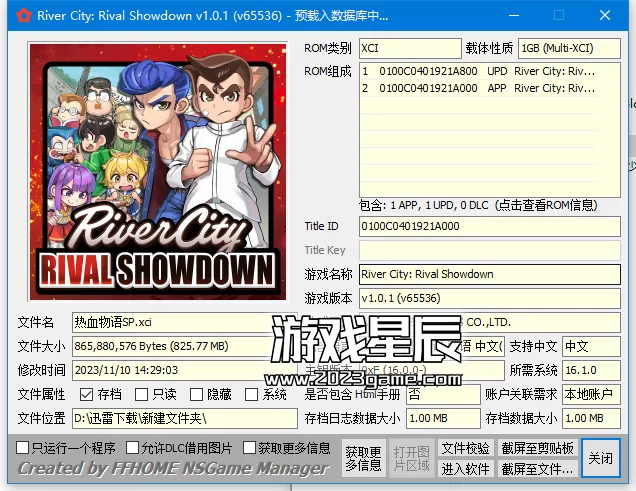Enable 只运行一个程序 option
Viewport: 636px width, 491px height.
click(23, 448)
